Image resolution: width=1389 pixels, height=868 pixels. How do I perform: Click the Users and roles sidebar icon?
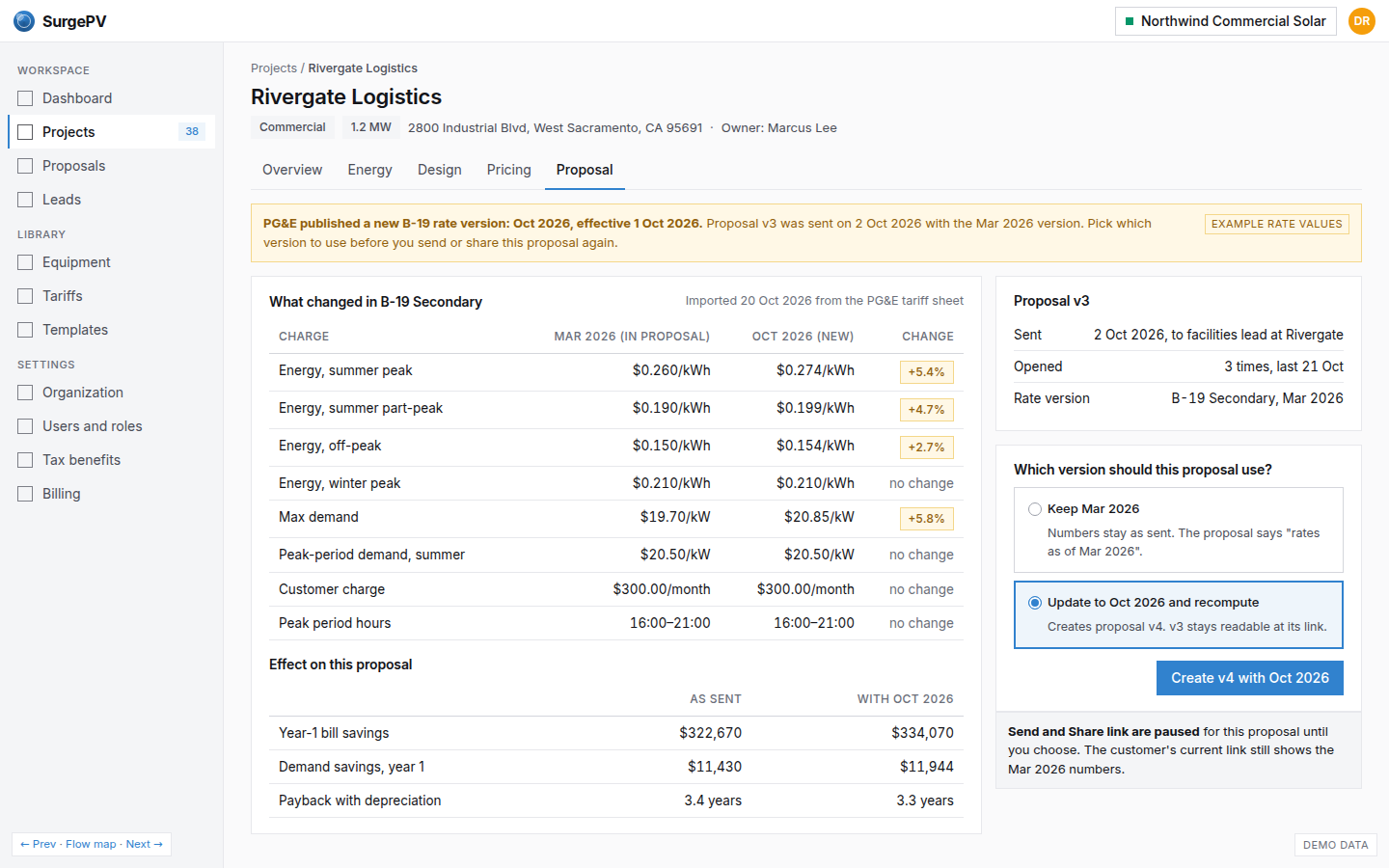(25, 426)
